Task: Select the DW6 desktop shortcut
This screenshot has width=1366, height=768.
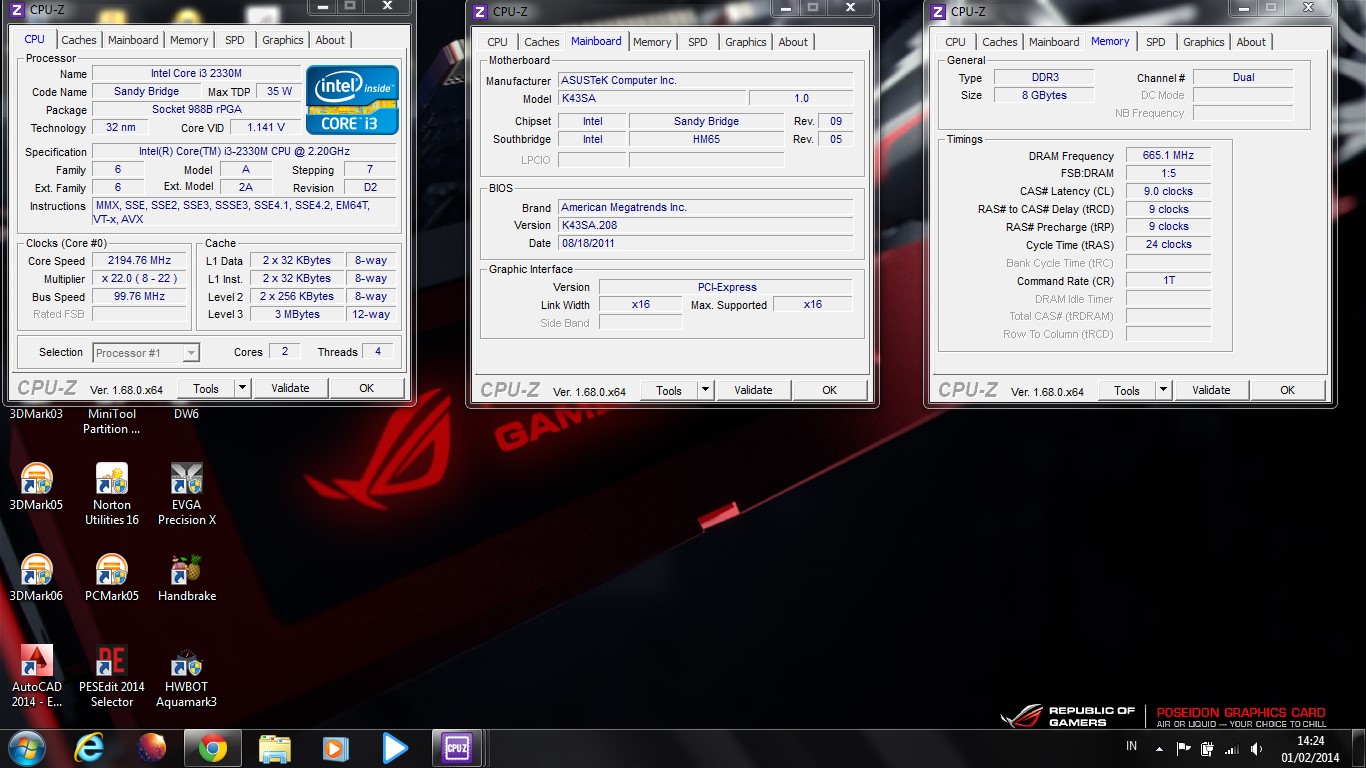Action: pos(186,414)
